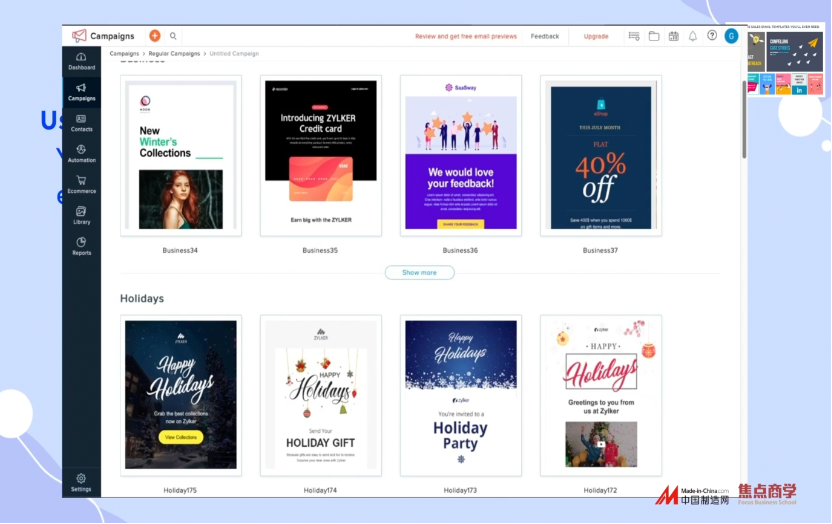832x524 pixels.
Task: Click the Feedback link
Action: point(544,37)
